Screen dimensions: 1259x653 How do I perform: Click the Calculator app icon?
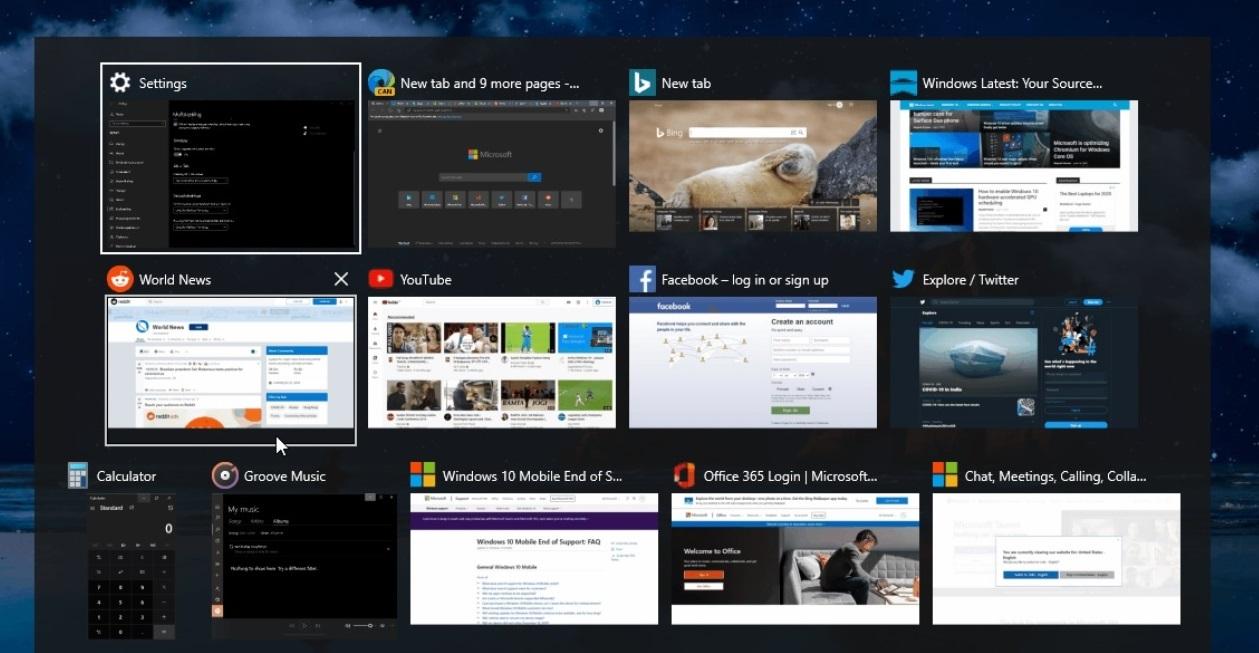[x=78, y=476]
